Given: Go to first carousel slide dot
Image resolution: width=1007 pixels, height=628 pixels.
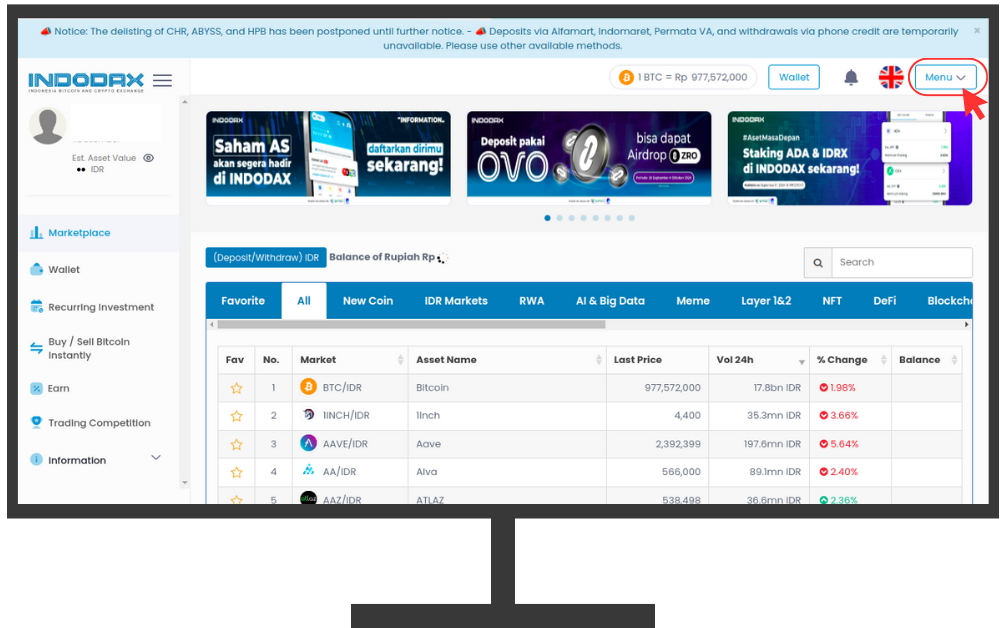Looking at the screenshot, I should 547,218.
